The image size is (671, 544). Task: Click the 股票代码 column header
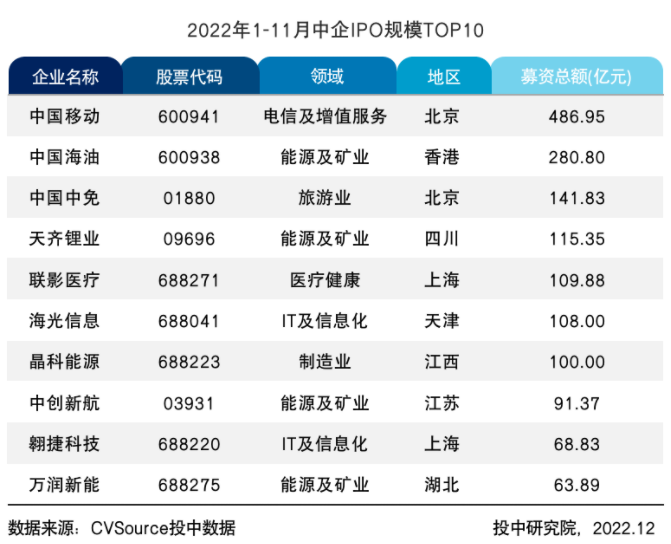pos(190,76)
